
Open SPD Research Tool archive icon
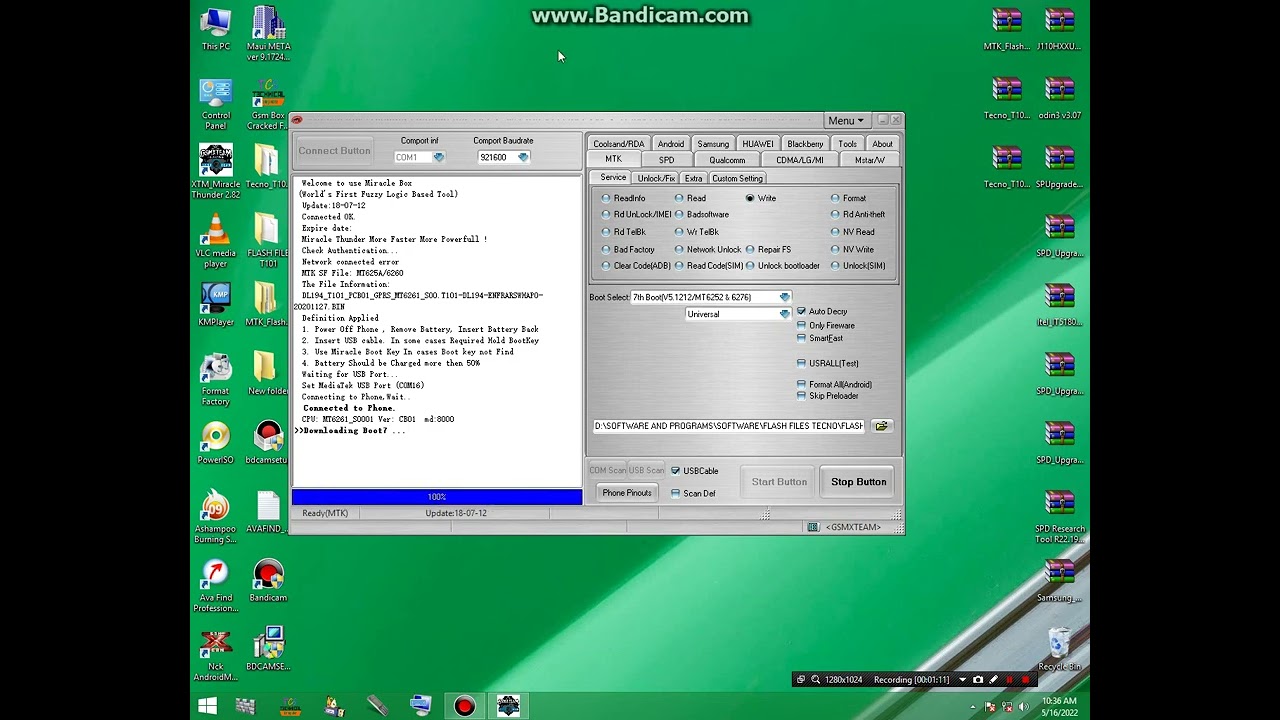click(x=1059, y=517)
